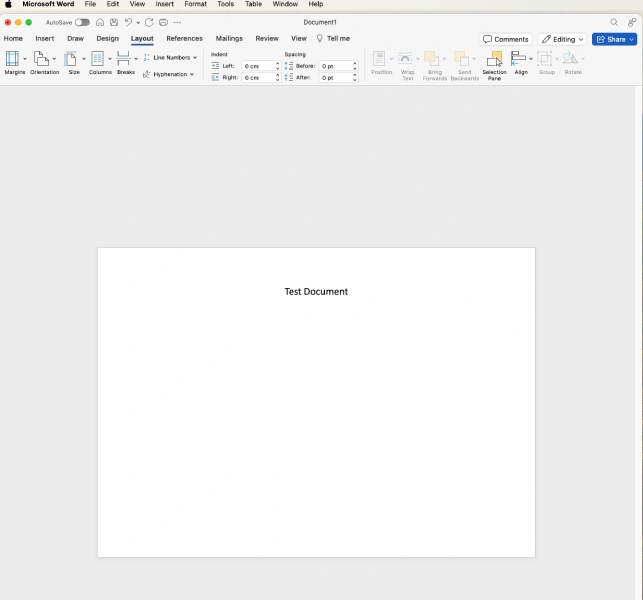Click the Line Numbers icon
The height and width of the screenshot is (600, 643).
(146, 58)
